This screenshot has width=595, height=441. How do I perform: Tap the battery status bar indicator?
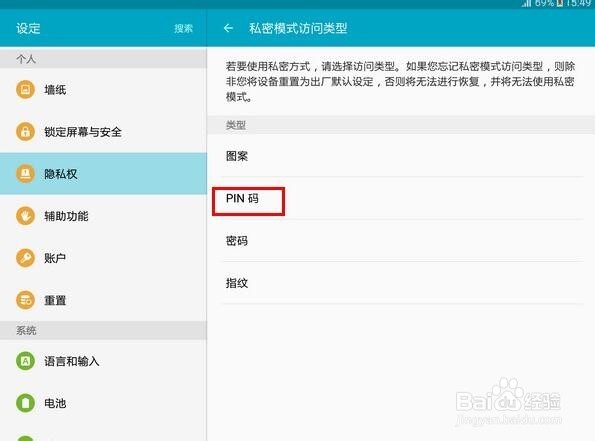(559, 3)
